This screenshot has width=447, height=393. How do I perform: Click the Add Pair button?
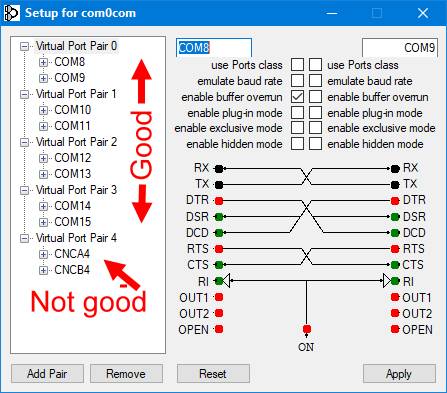point(47,374)
